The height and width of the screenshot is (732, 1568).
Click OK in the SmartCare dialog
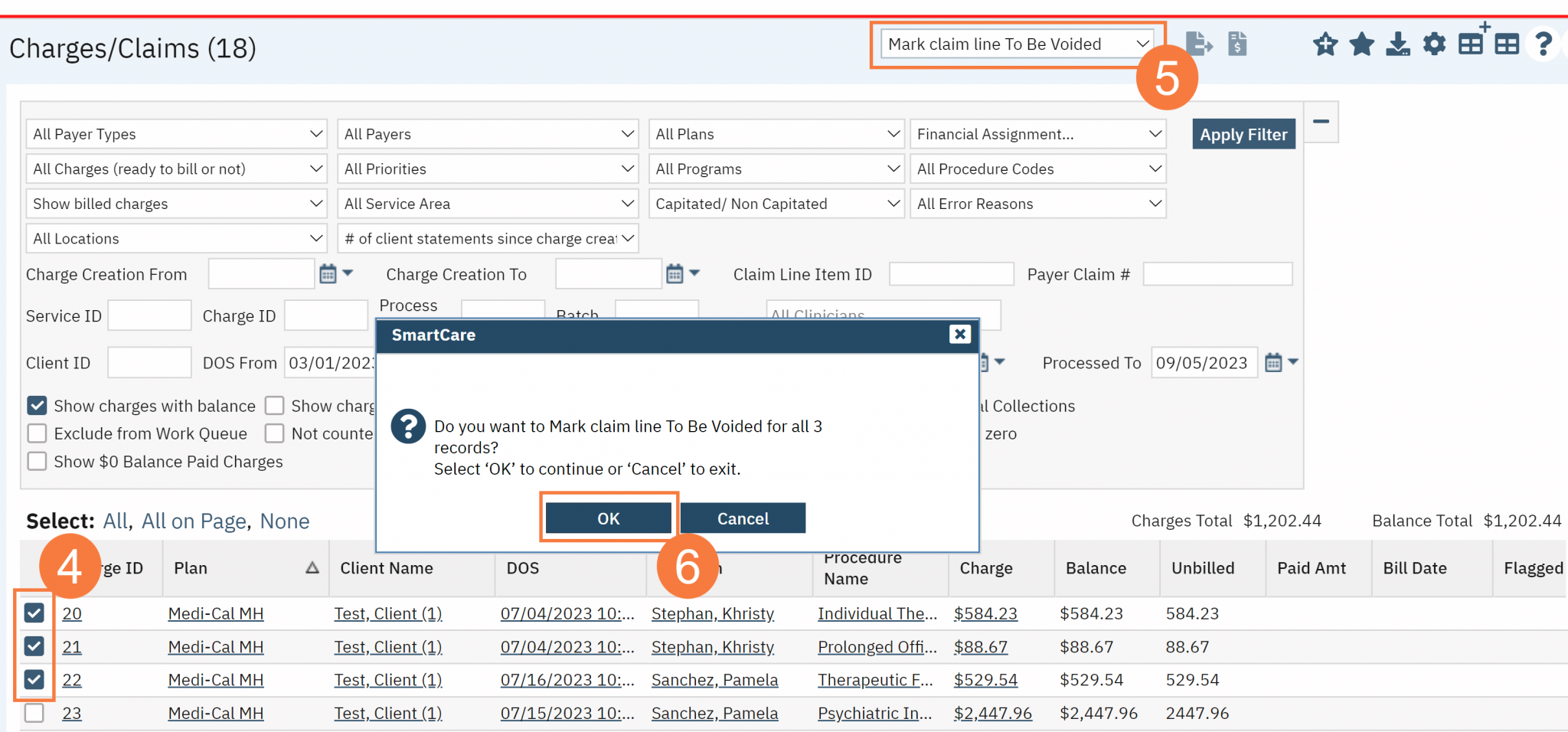point(609,518)
